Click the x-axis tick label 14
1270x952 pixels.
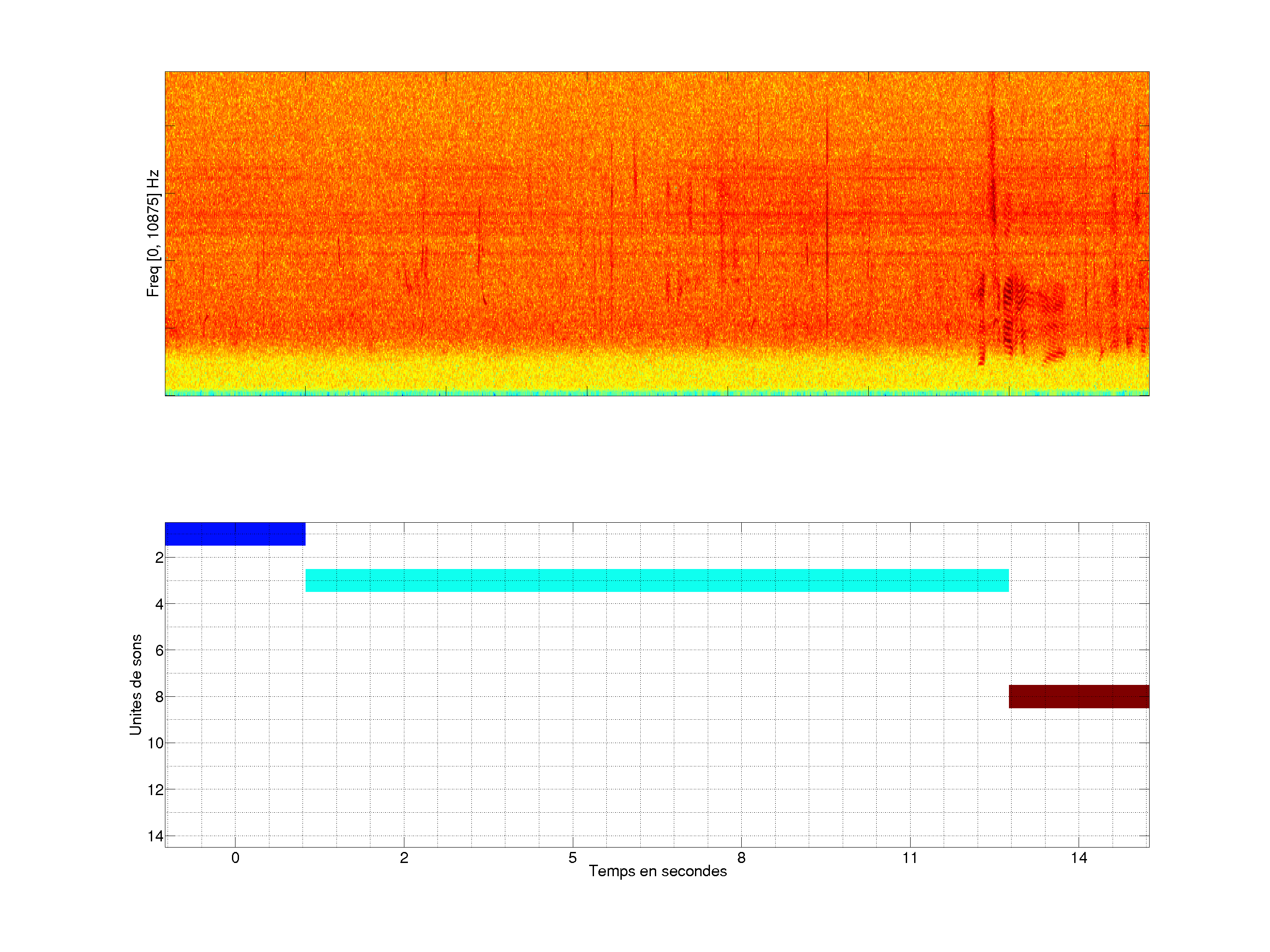[x=1079, y=858]
